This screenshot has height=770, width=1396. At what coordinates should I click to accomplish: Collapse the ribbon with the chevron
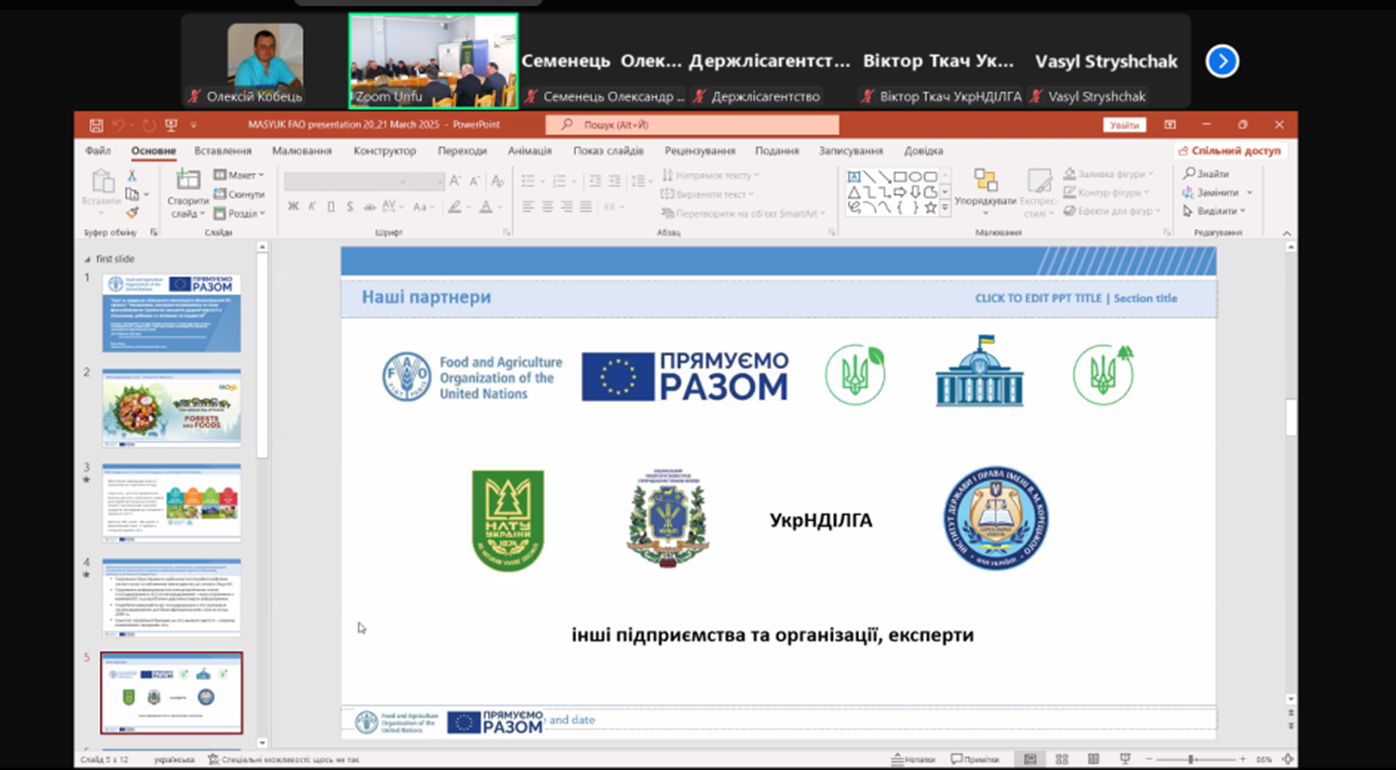click(1287, 233)
